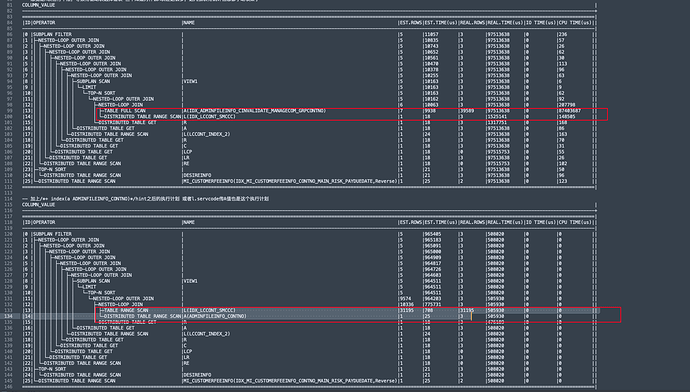Click estimated time value 775731
The height and width of the screenshot is (392, 690).
pos(433,304)
